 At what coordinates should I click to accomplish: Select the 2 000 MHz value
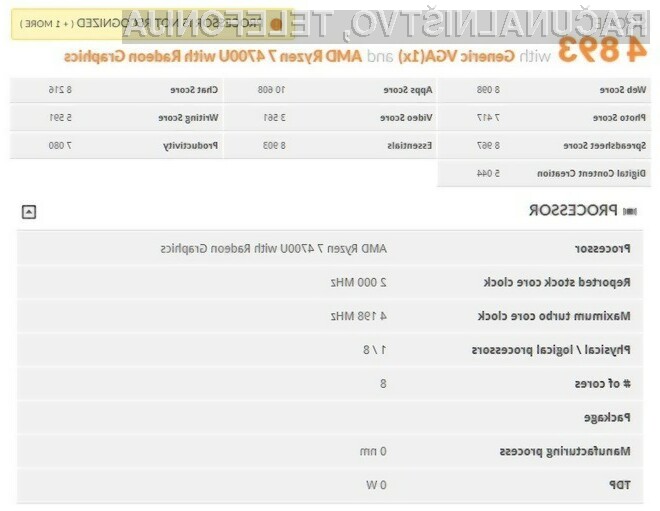pos(359,282)
